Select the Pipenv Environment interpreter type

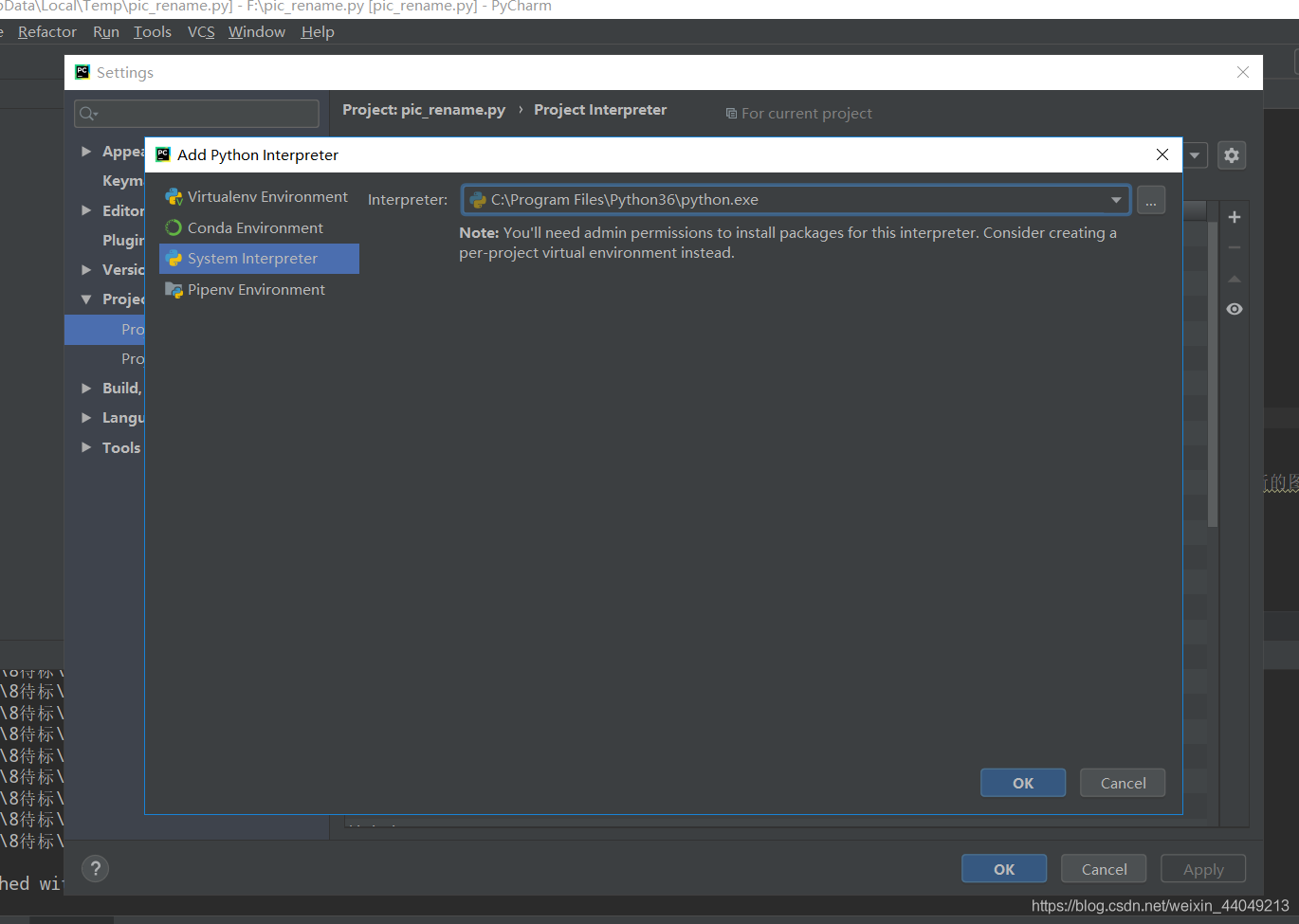(252, 289)
